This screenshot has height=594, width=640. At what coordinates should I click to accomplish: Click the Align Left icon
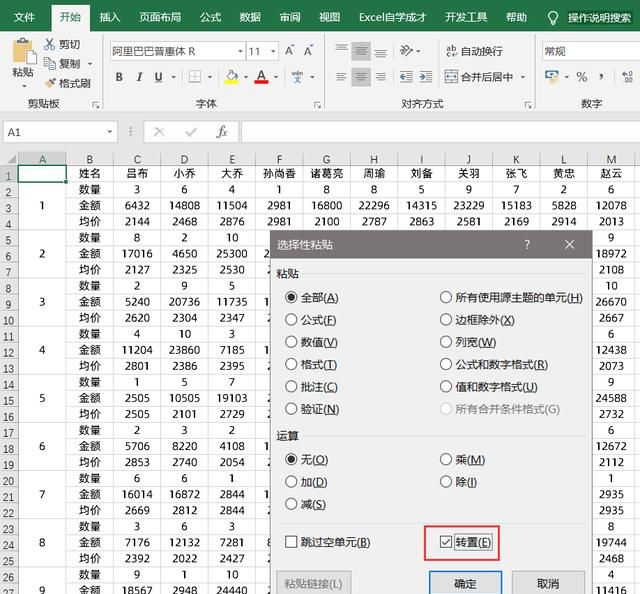pyautogui.click(x=341, y=77)
